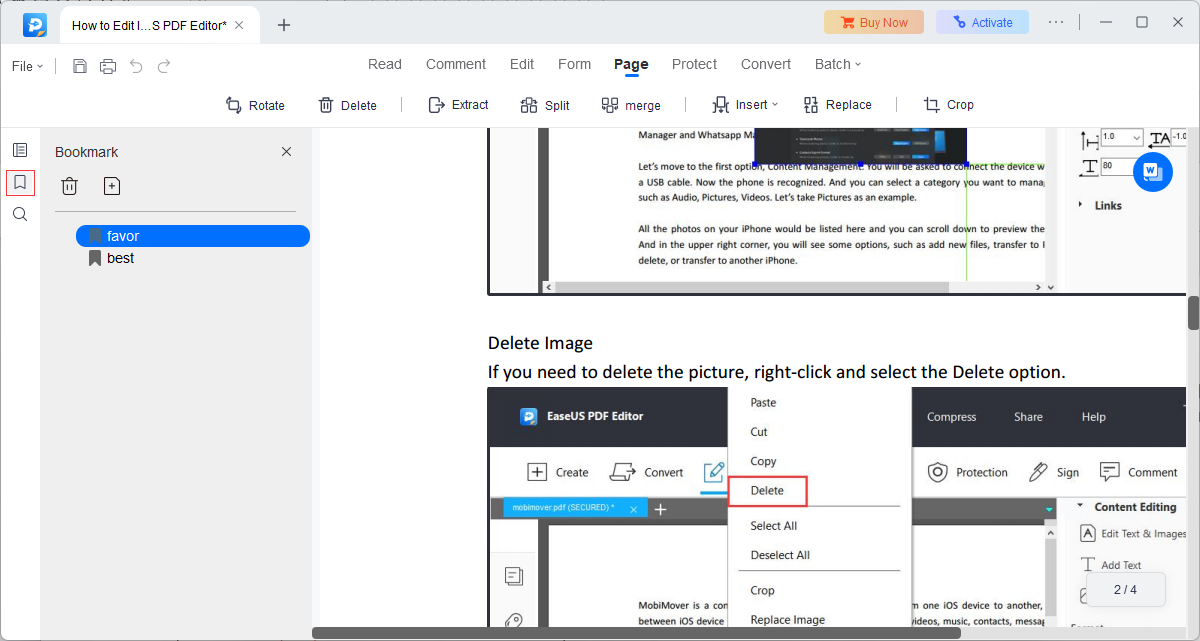1200x641 pixels.
Task: Open a new tab with plus icon
Action: pyautogui.click(x=284, y=25)
